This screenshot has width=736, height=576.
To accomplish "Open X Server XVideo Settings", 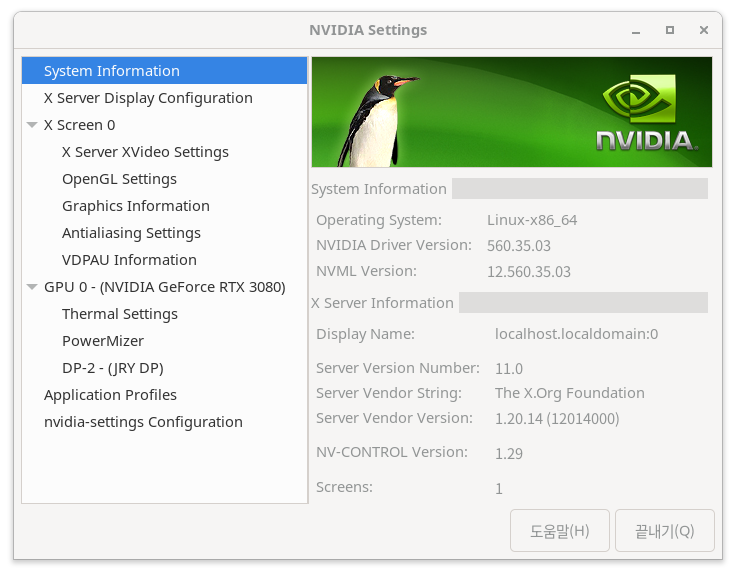I will [x=145, y=152].
